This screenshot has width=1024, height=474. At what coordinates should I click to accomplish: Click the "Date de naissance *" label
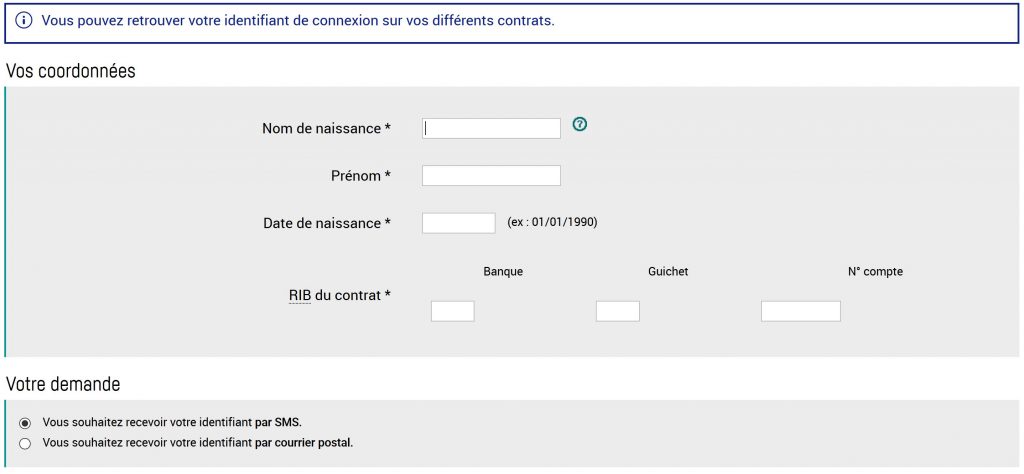click(x=327, y=223)
